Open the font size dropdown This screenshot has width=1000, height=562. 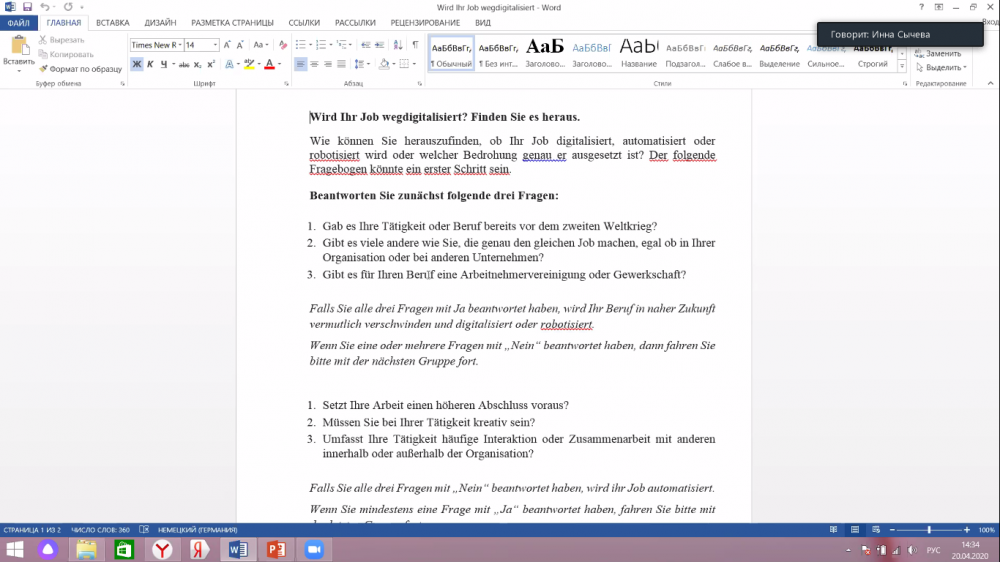tap(215, 45)
